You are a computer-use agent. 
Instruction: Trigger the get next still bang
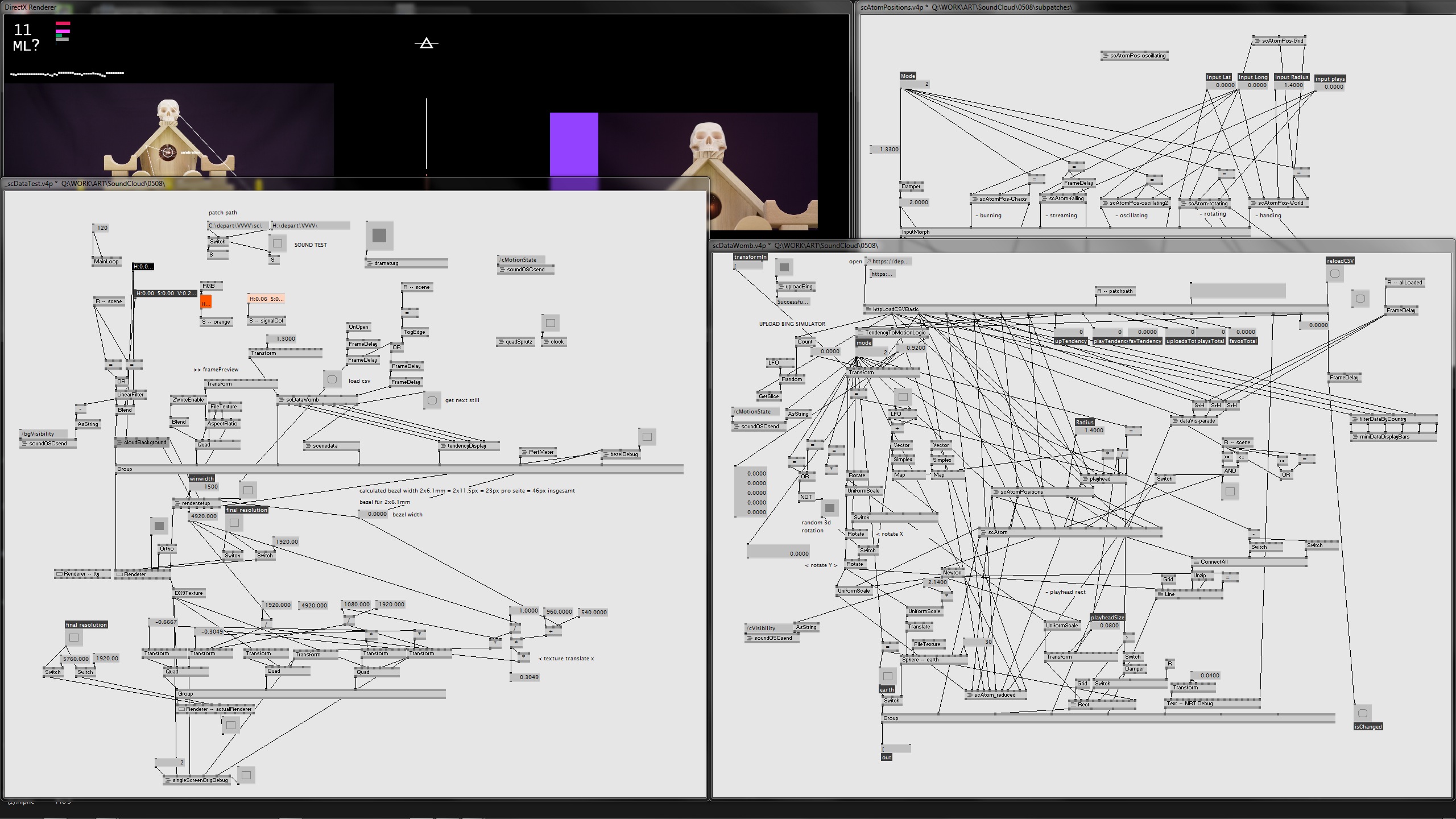point(432,400)
